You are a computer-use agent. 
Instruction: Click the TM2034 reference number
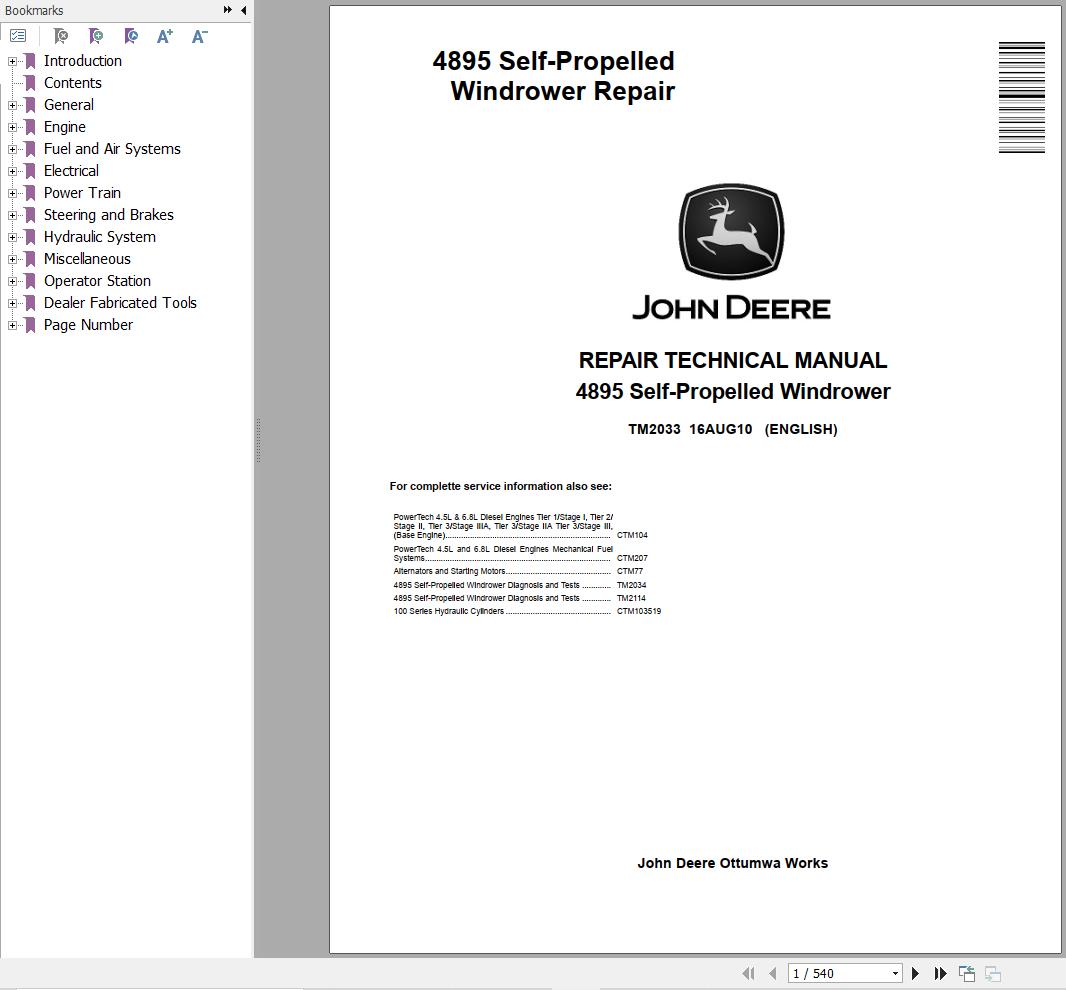tap(632, 585)
